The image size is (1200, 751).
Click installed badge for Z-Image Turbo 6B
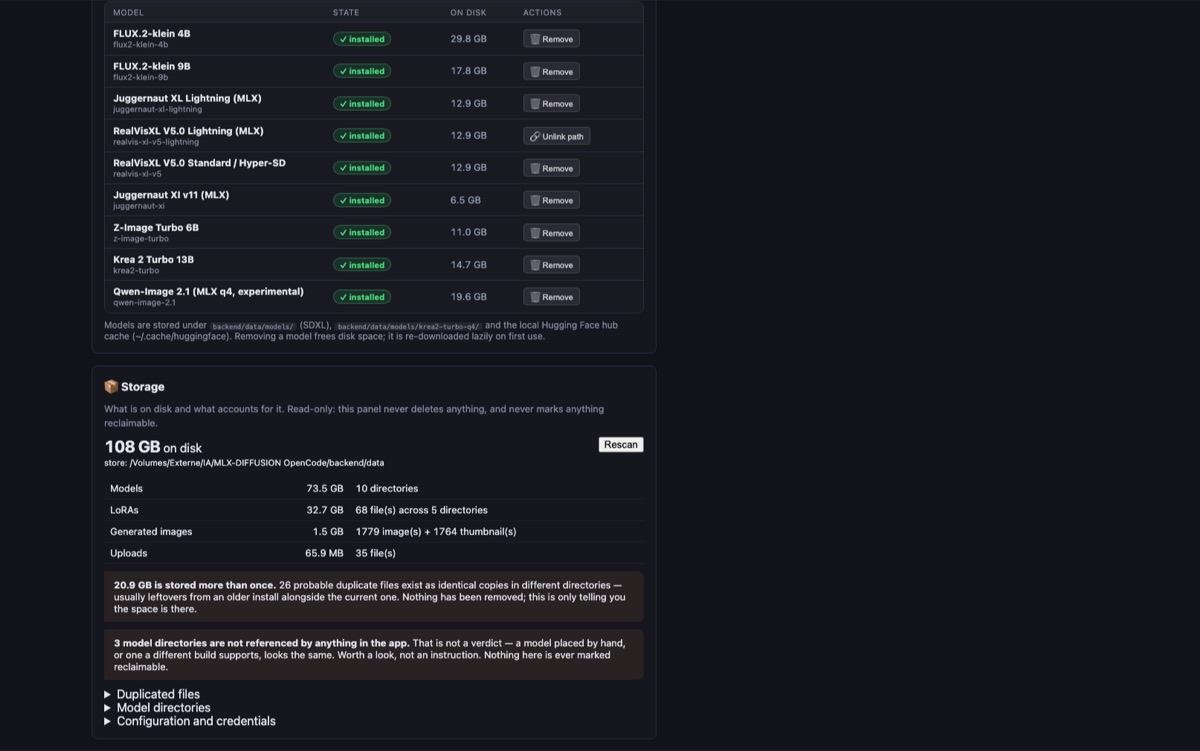[362, 233]
